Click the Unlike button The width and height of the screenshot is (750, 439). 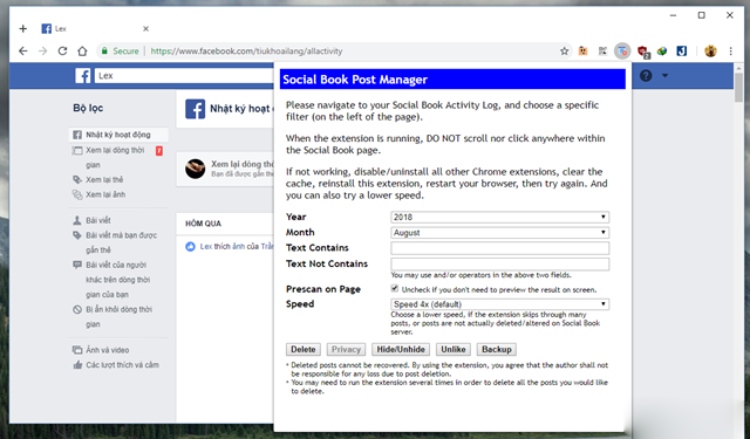[453, 350]
